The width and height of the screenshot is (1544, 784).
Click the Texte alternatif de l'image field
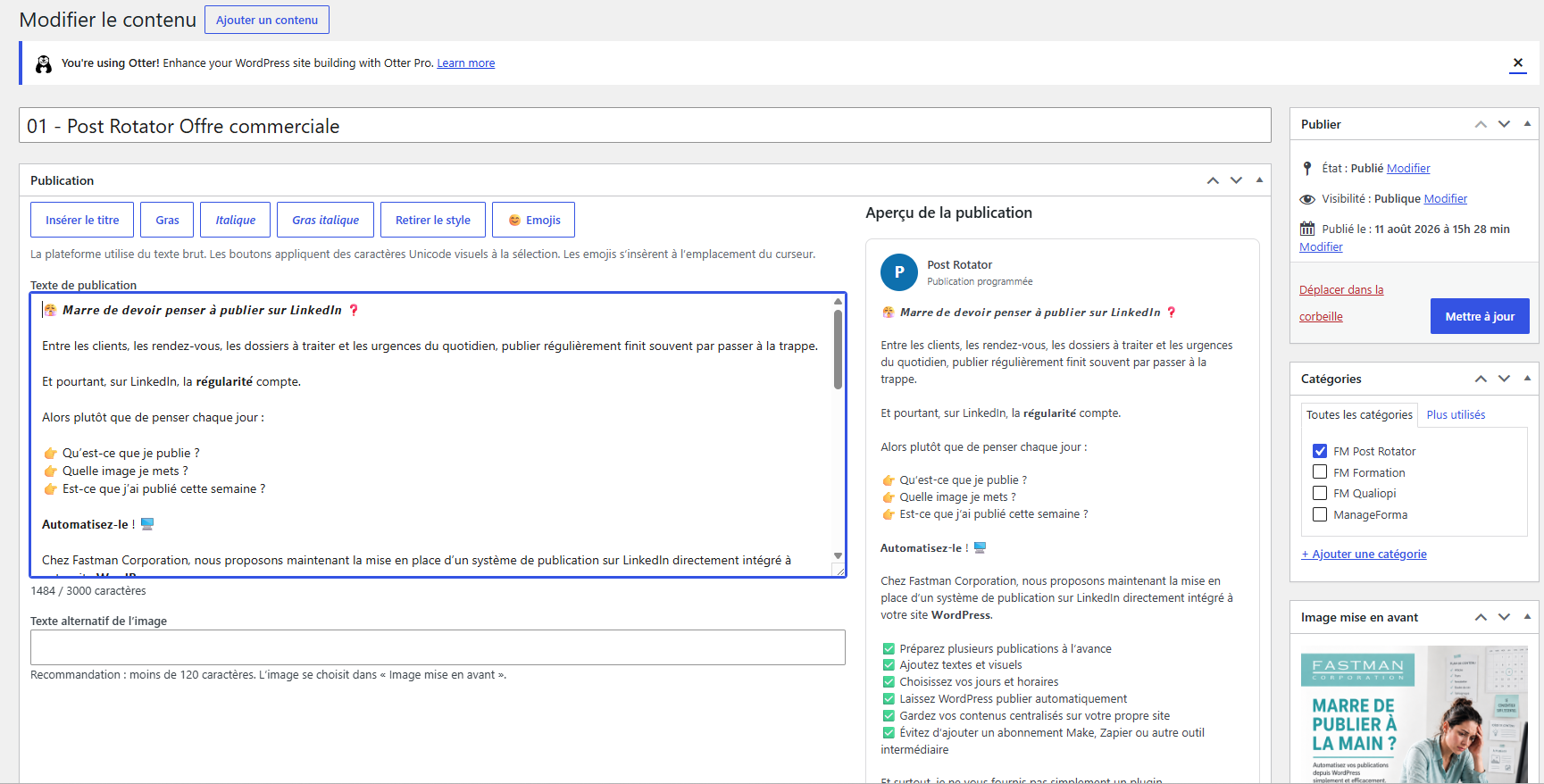coord(438,647)
